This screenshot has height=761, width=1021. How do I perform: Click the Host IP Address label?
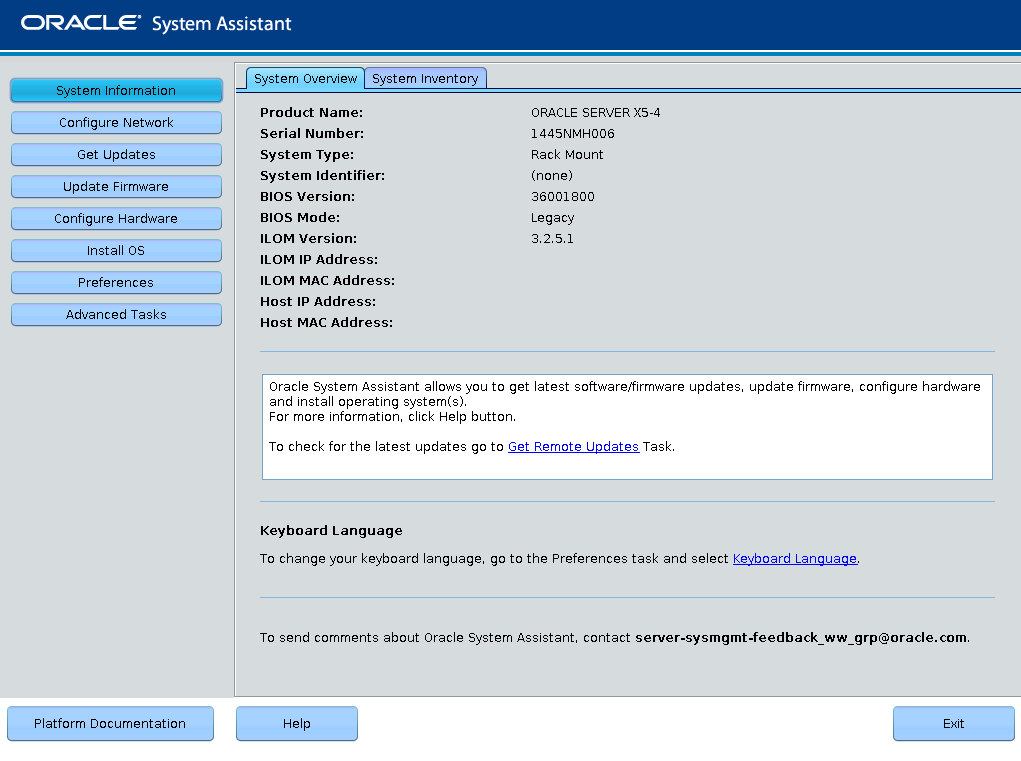point(318,301)
